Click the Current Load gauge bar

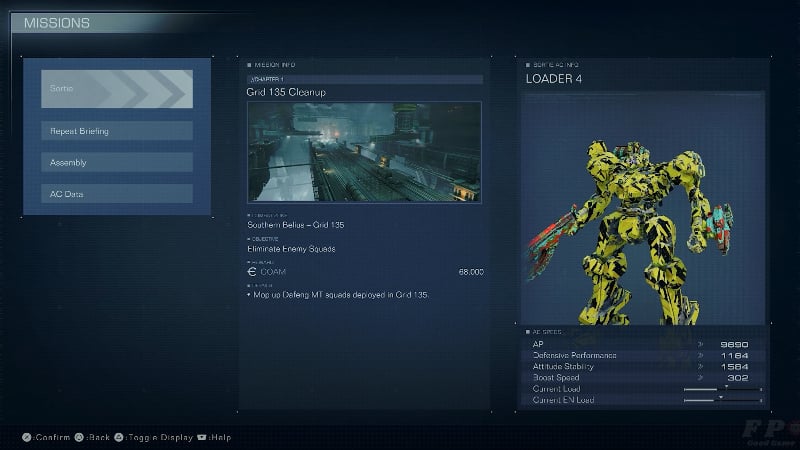tap(722, 389)
